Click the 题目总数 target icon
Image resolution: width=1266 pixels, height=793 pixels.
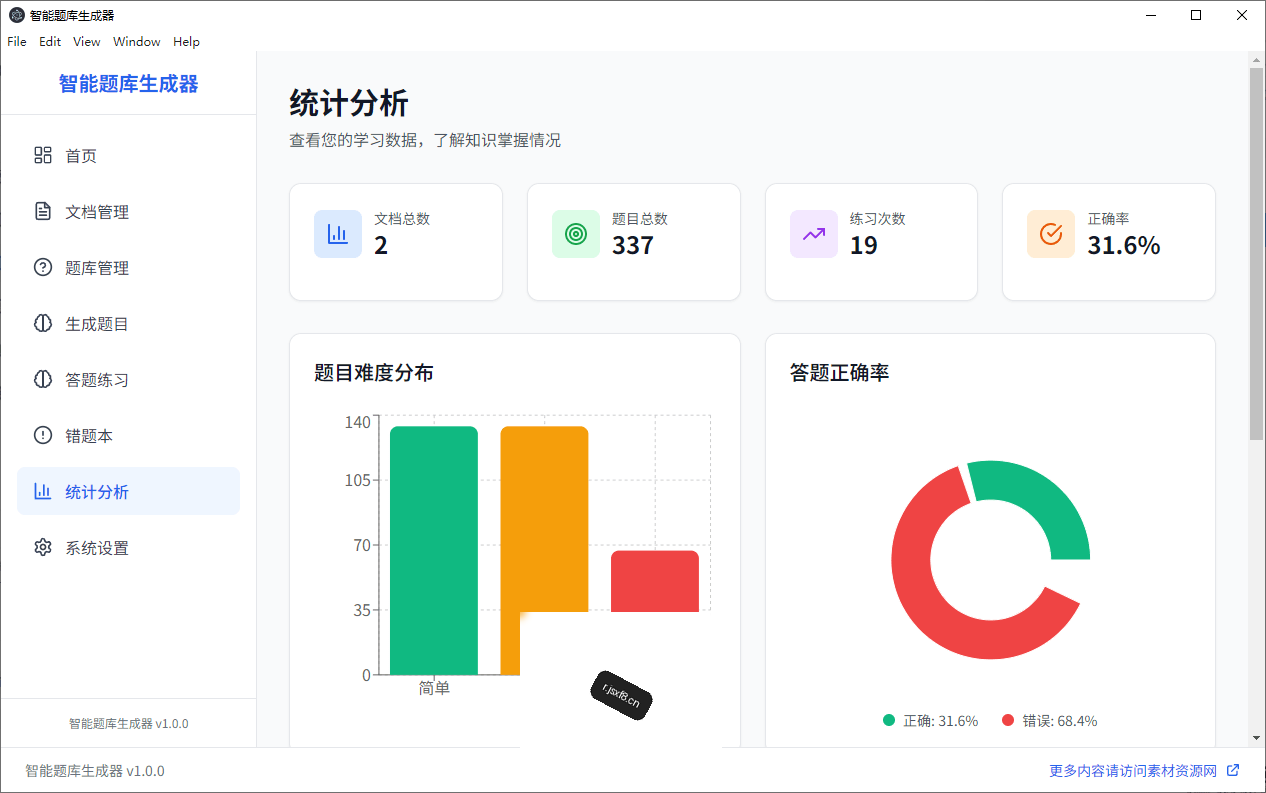tap(576, 234)
